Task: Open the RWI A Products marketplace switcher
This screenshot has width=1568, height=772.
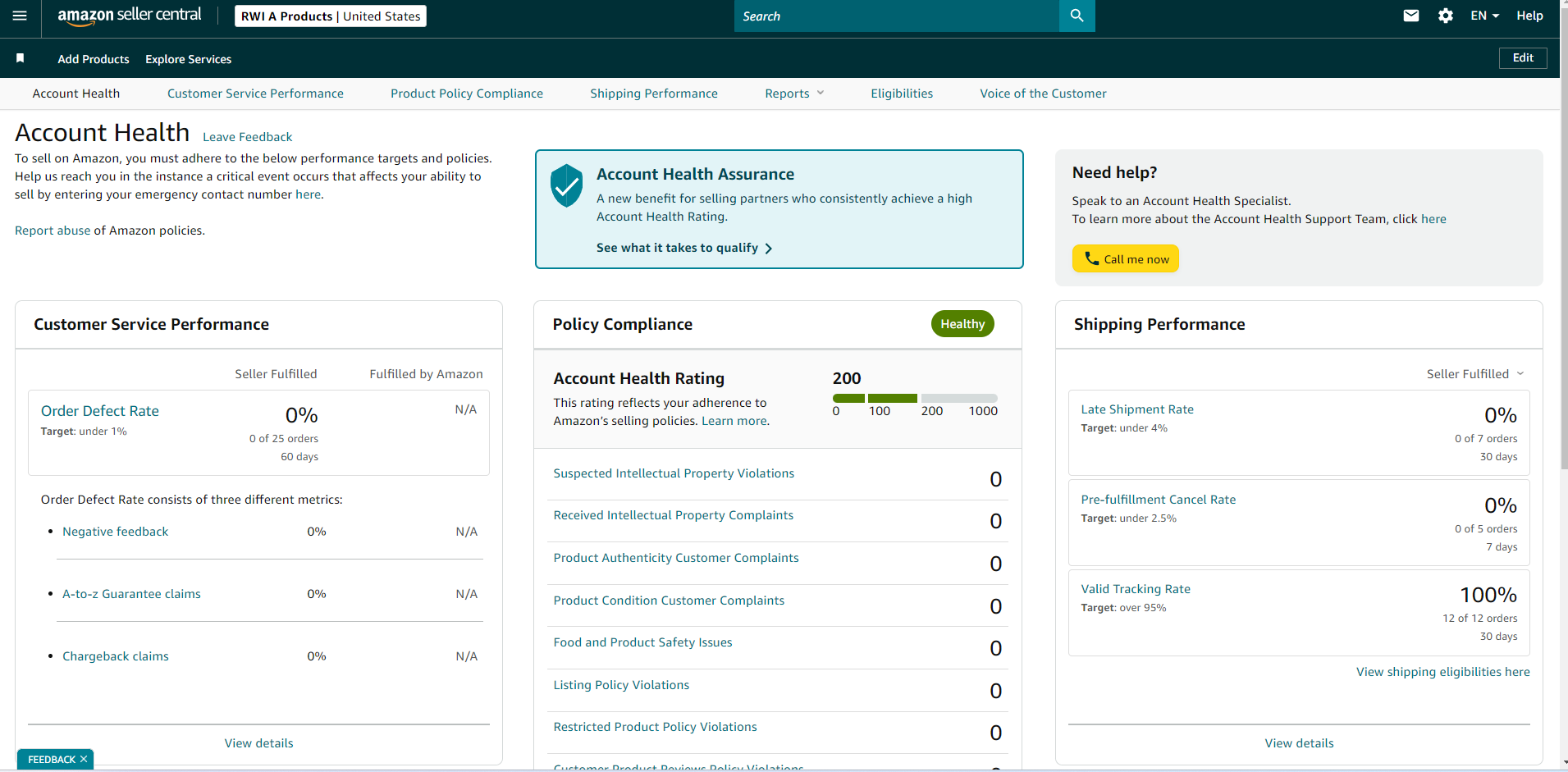Action: [x=331, y=16]
